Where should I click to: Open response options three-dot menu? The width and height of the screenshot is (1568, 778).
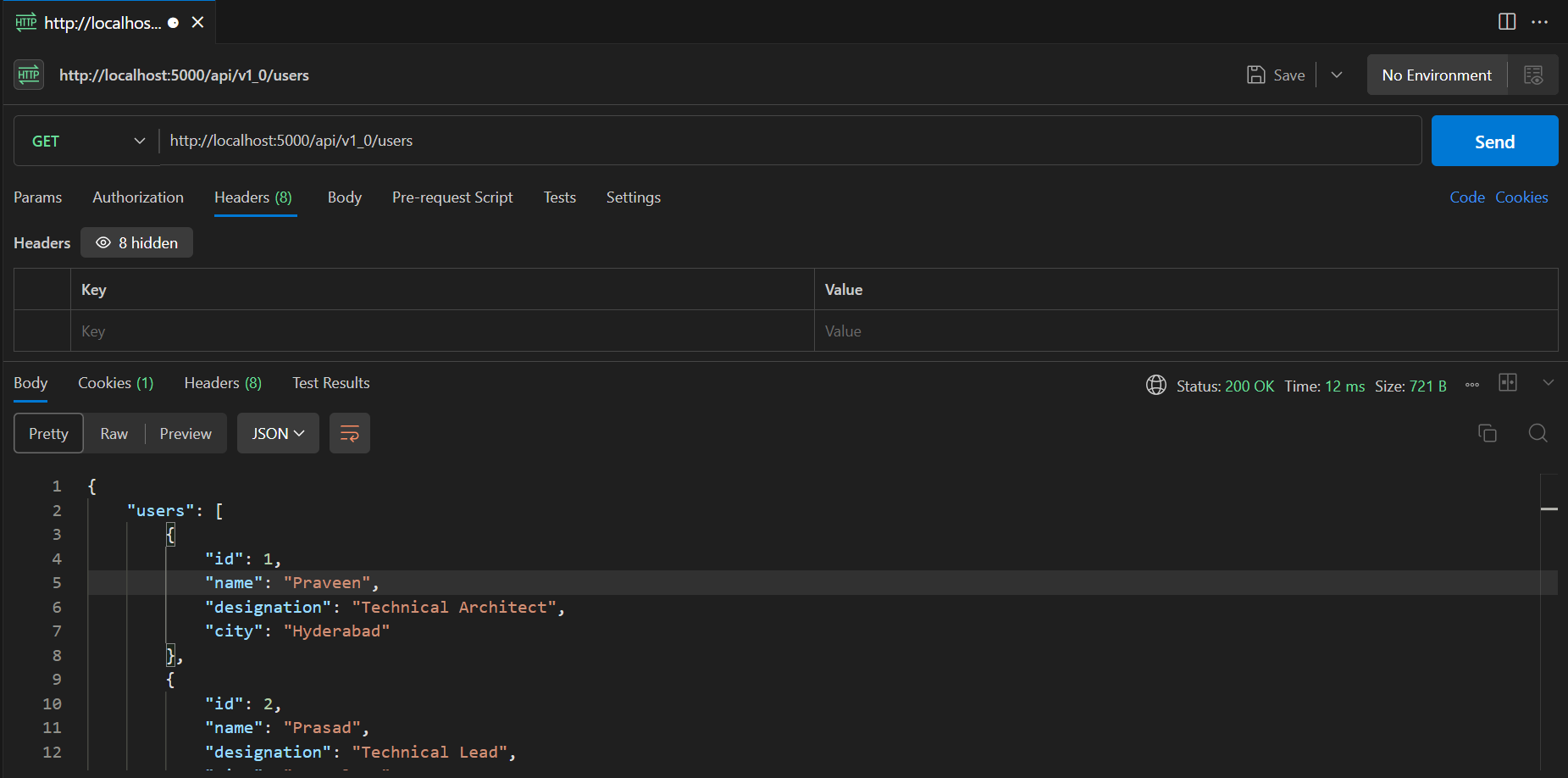(1472, 385)
